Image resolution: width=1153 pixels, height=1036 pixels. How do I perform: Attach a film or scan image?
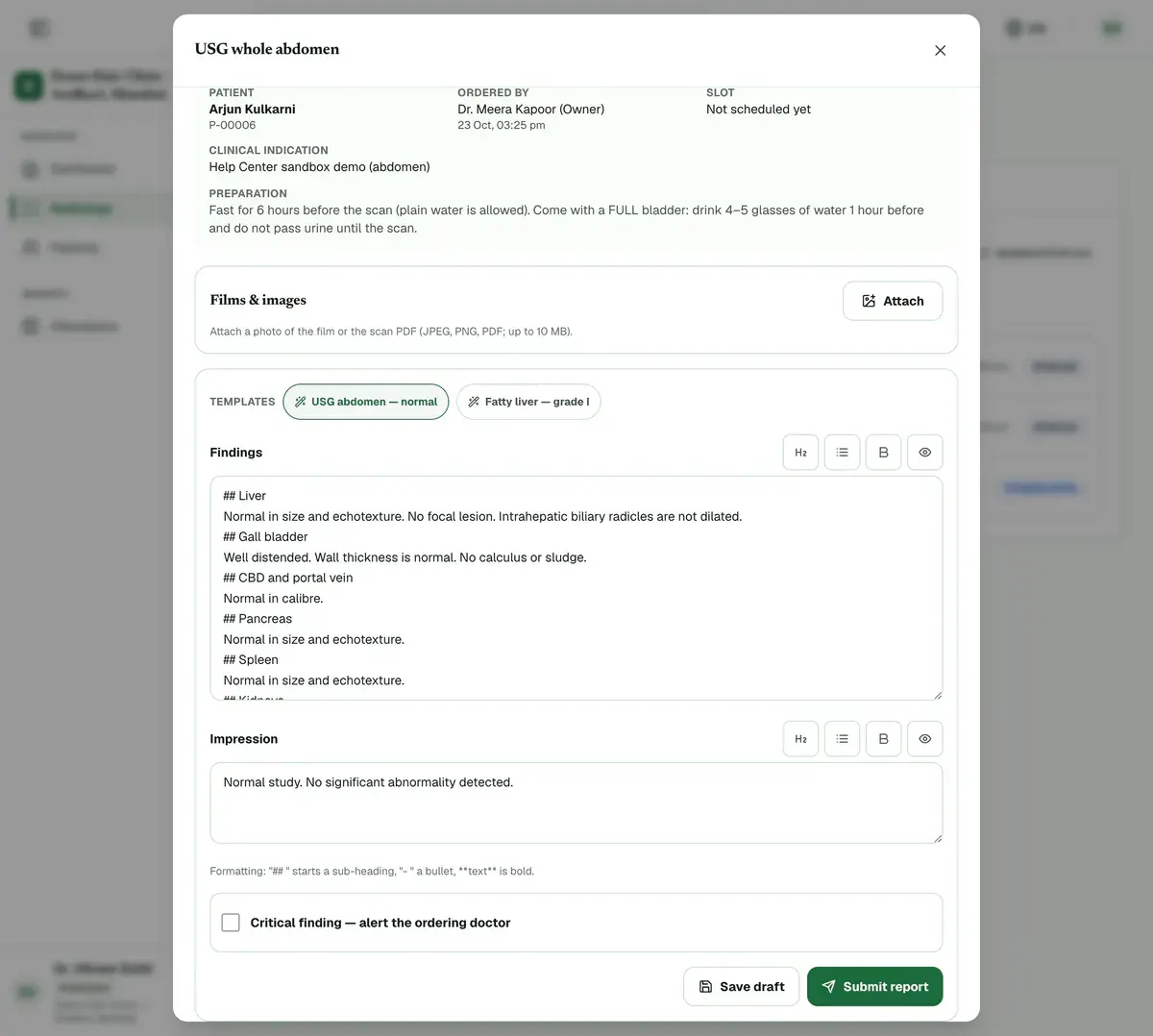(893, 301)
